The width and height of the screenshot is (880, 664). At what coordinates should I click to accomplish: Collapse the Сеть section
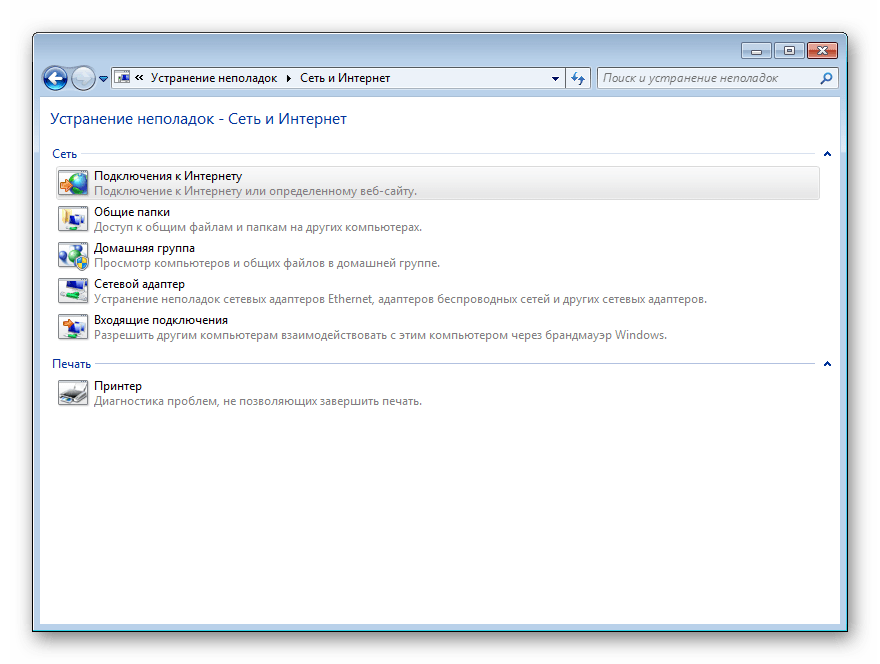point(827,154)
